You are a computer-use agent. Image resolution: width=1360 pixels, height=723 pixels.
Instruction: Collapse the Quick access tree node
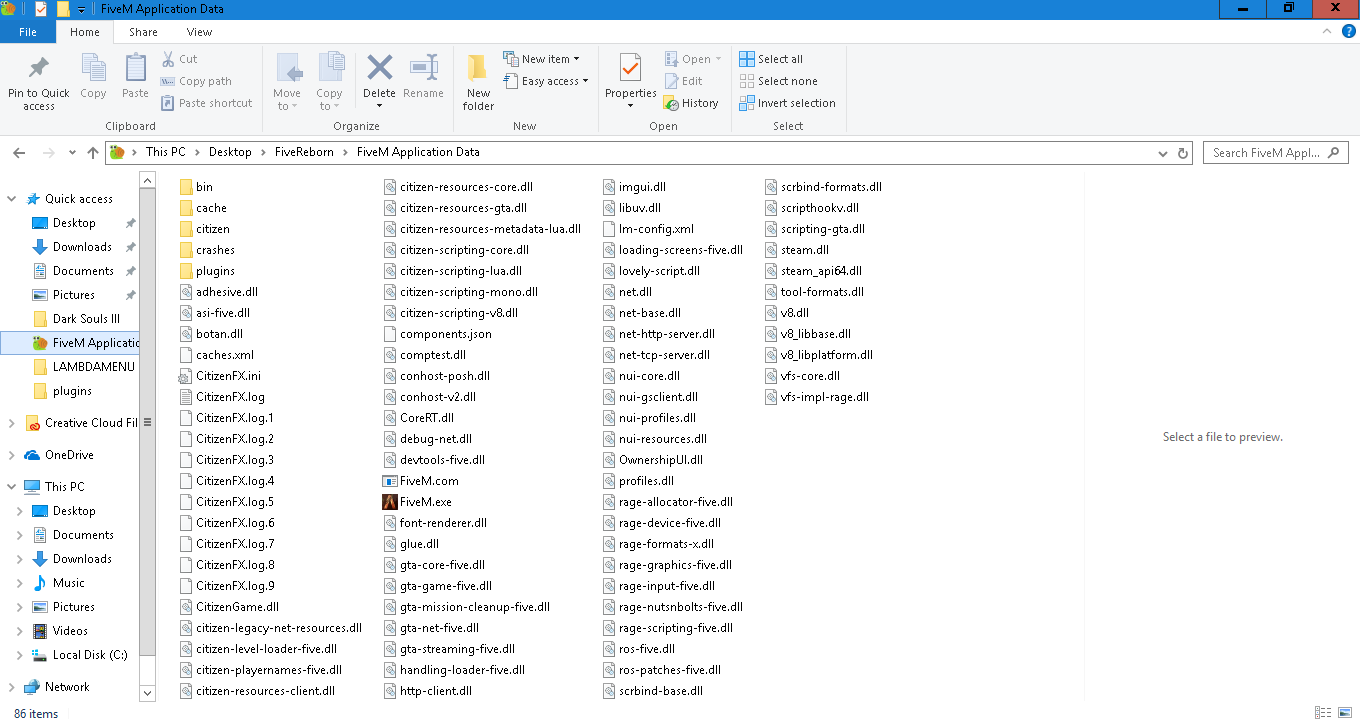point(12,199)
